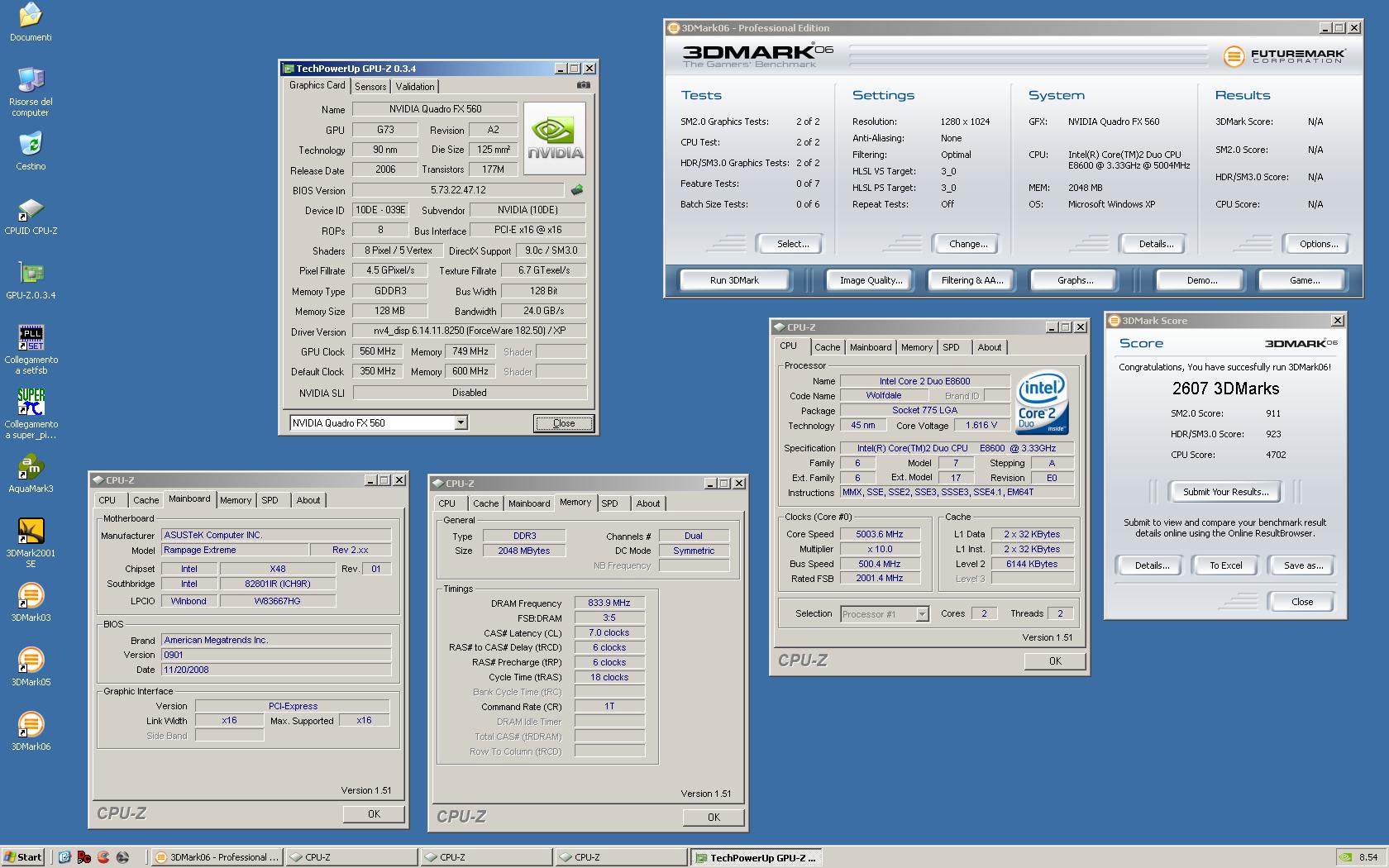The height and width of the screenshot is (868, 1389).
Task: Click the To Excel button
Action: (x=1225, y=565)
